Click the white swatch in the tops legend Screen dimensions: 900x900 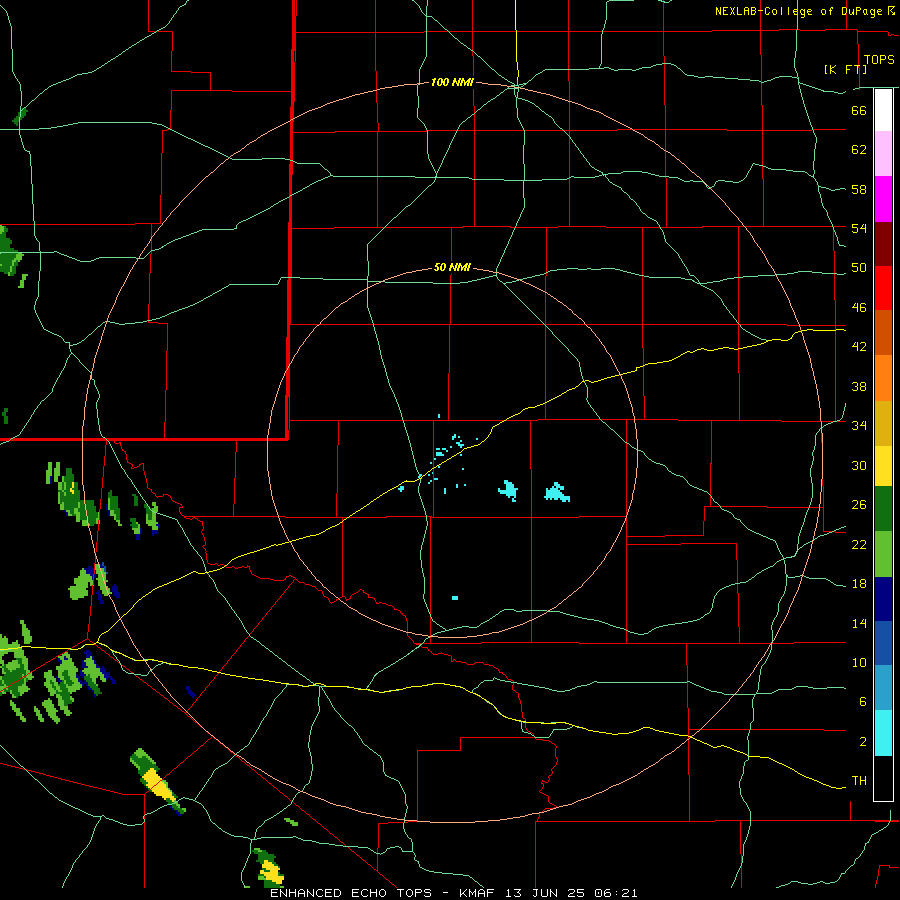[883, 110]
